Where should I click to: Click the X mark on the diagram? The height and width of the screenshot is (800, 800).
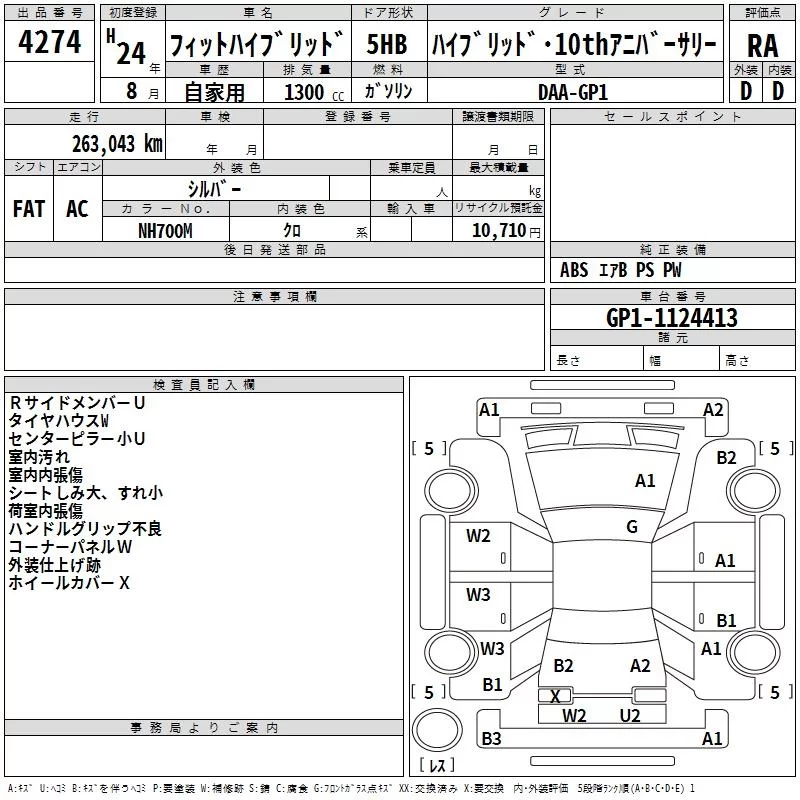pyautogui.click(x=555, y=696)
